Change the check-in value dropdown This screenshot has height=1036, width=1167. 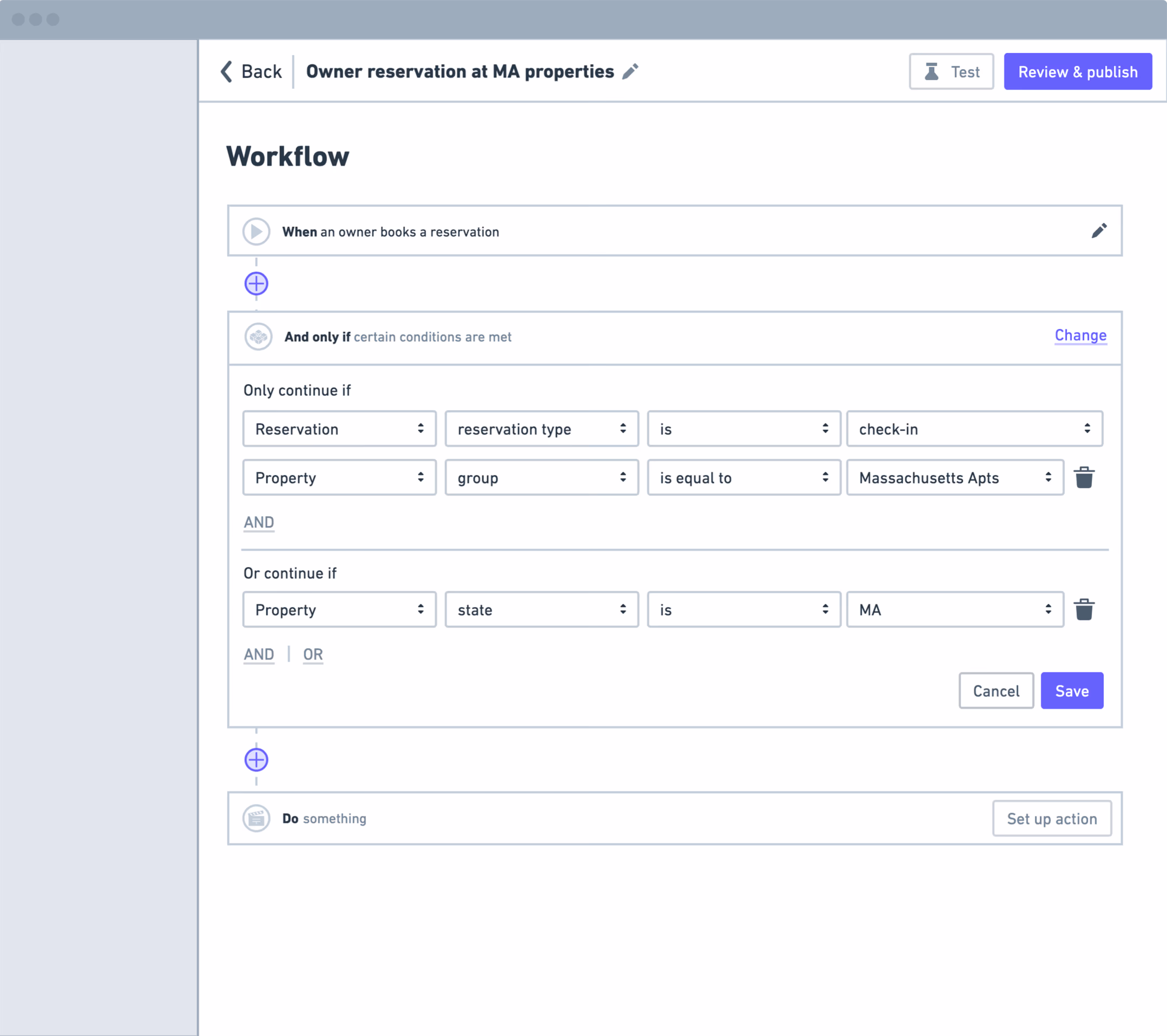coord(974,429)
